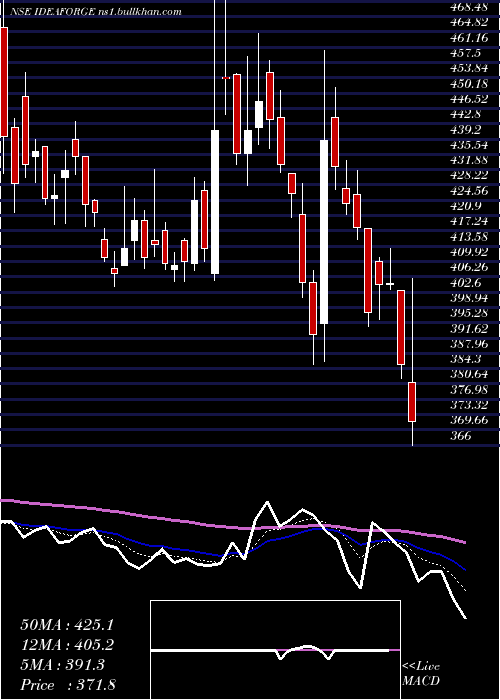Click the 395.28 price label
The image size is (500, 700).
click(469, 313)
